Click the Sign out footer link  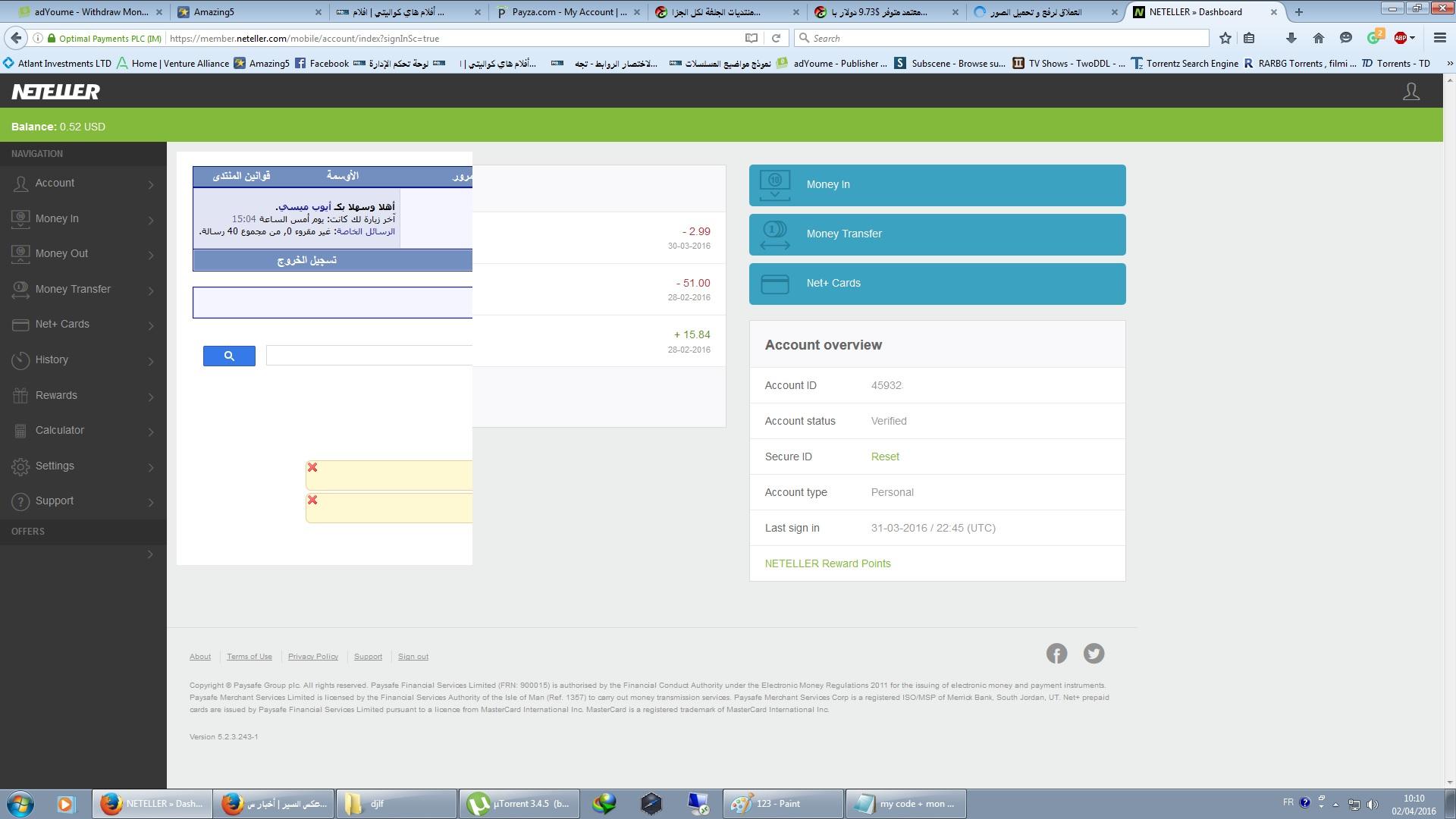pyautogui.click(x=413, y=657)
